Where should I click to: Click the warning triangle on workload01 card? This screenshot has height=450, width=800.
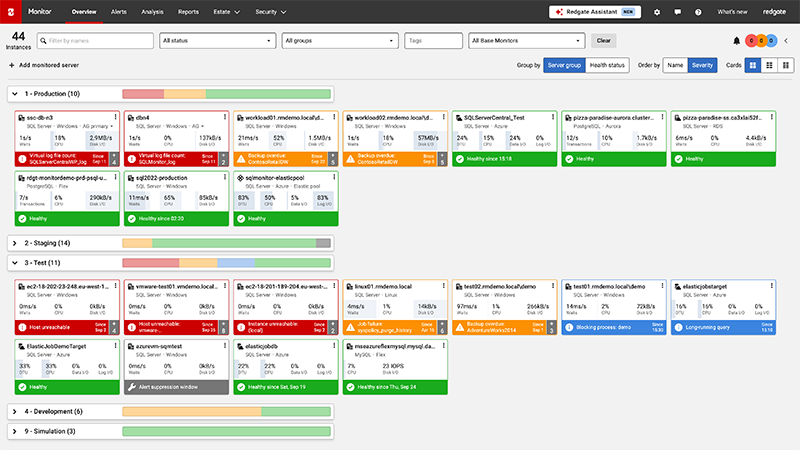pos(241,159)
